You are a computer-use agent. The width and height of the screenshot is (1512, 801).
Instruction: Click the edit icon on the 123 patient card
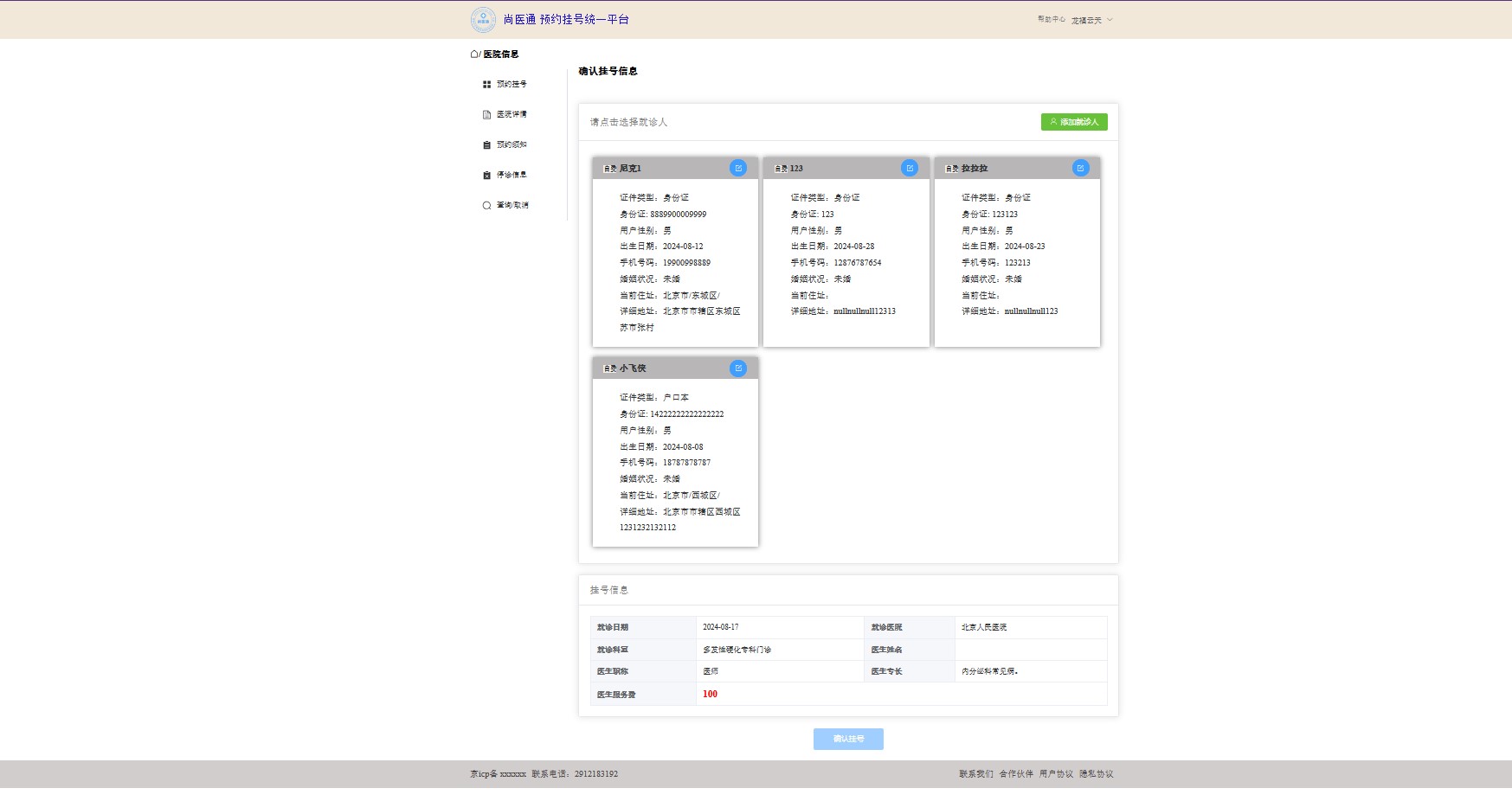point(910,168)
